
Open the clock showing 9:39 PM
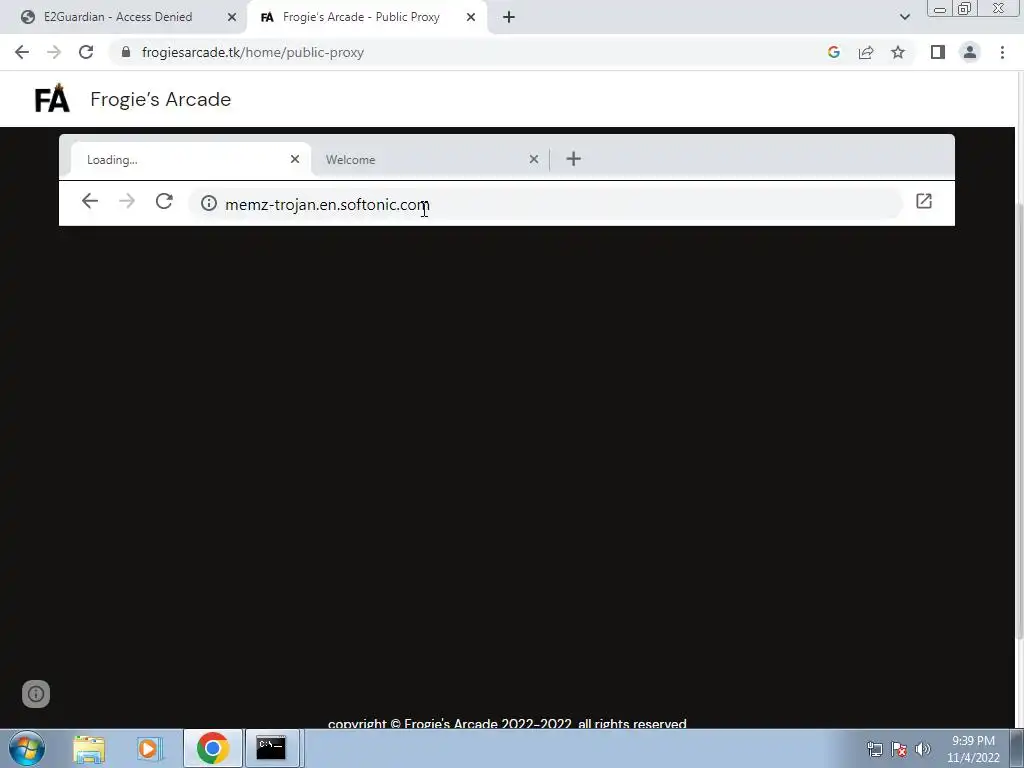coord(973,749)
